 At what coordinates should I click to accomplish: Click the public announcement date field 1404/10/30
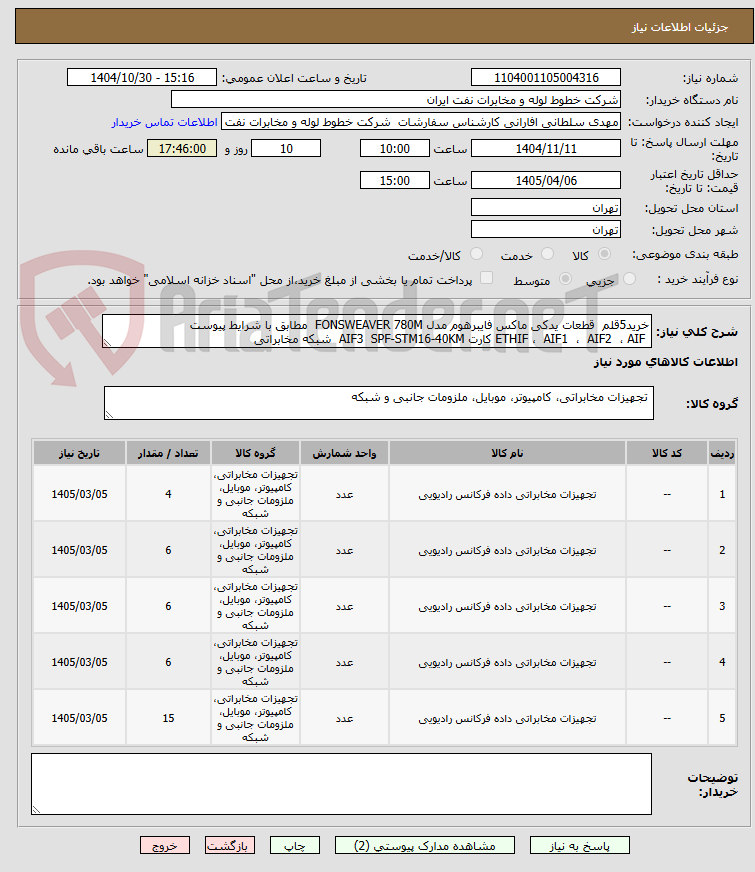[x=142, y=77]
